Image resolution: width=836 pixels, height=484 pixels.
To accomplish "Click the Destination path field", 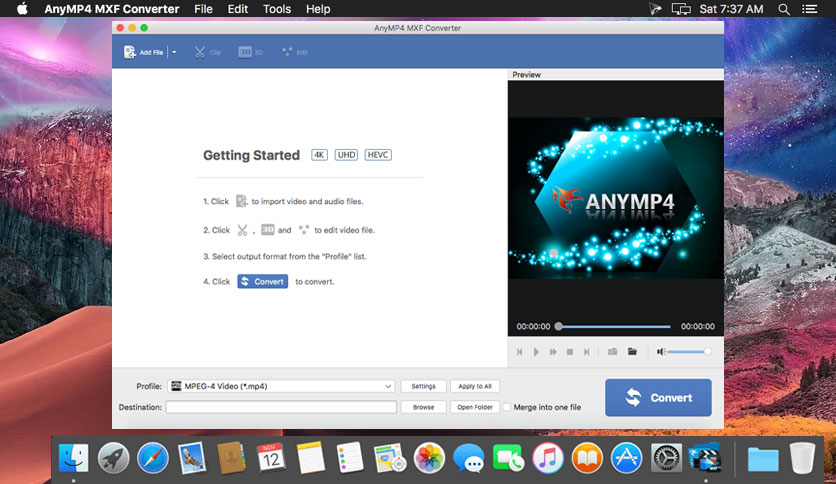I will 281,407.
